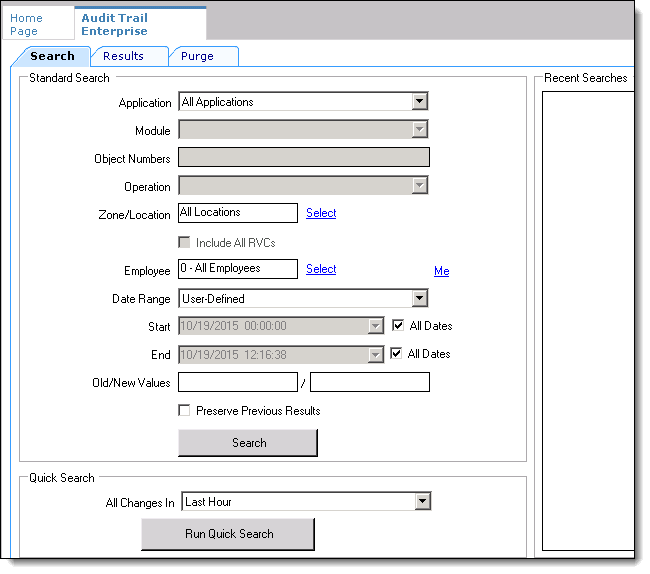Viewport: 650px width, 574px height.
Task: Toggle All Dates checkbox for End
Action: point(398,354)
